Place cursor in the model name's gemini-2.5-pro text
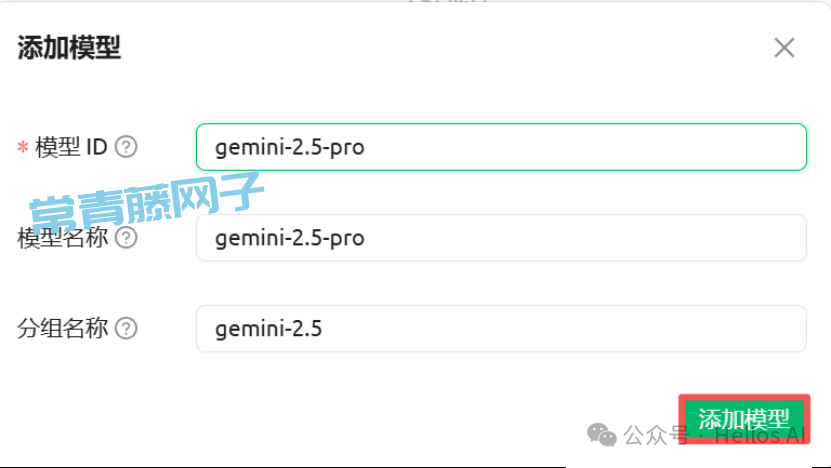831x468 pixels. coord(290,238)
